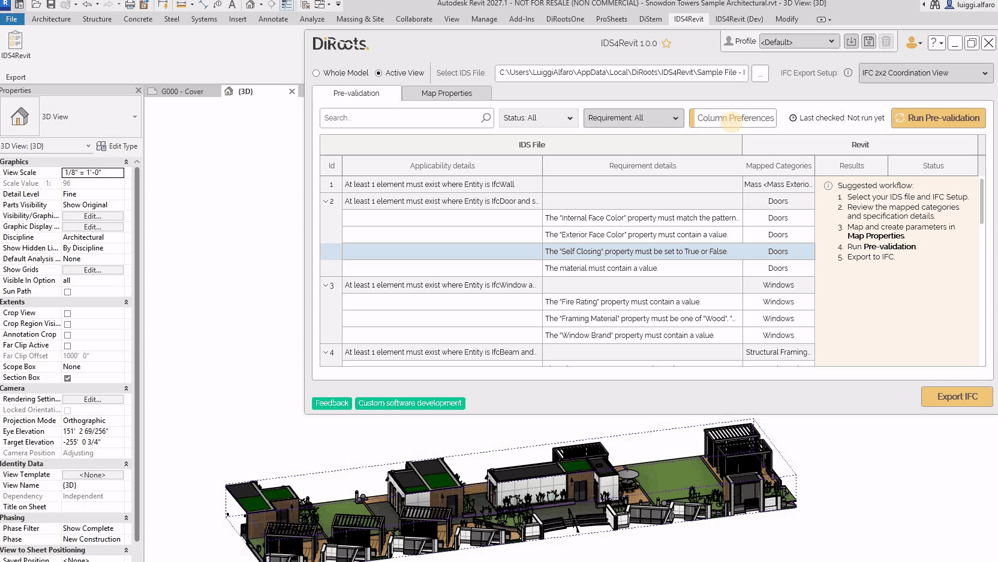Open the 3D View: {3D} instance dropdown

(x=46, y=146)
